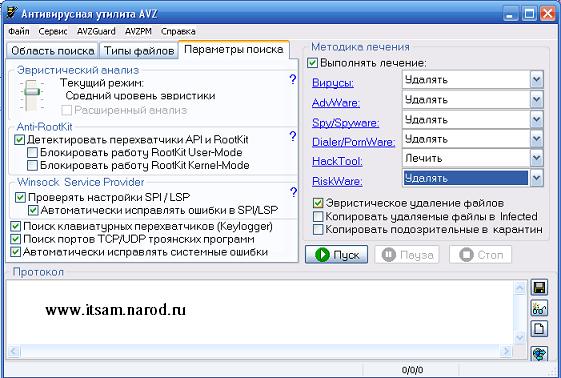
Task: Click the protocol horizontal scrollbar right arrow
Action: [506, 351]
